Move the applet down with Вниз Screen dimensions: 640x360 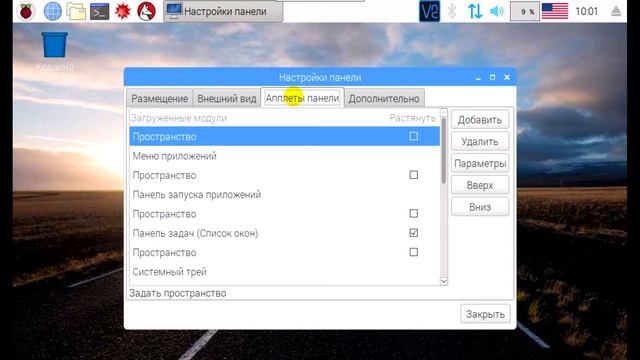point(480,207)
